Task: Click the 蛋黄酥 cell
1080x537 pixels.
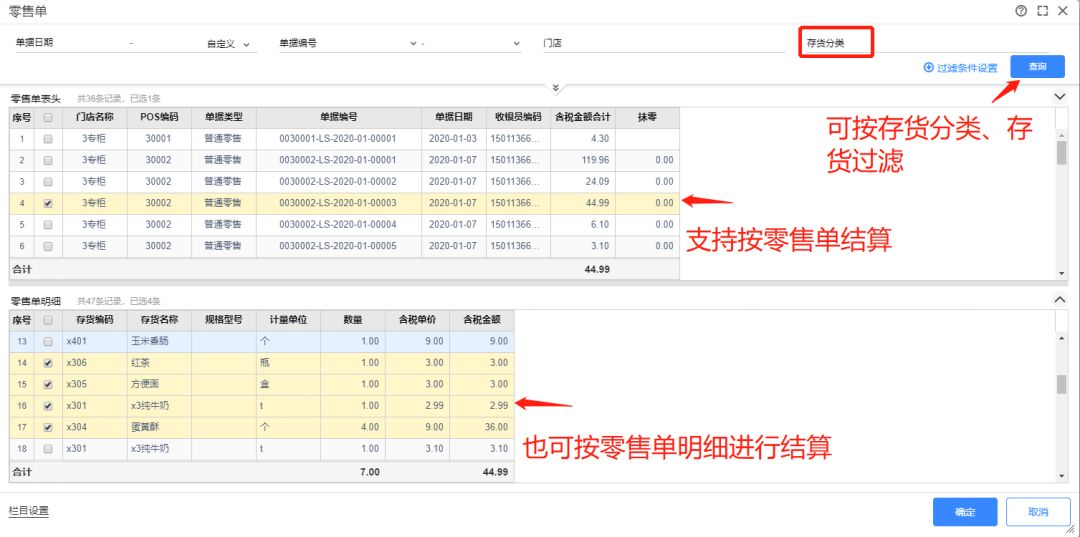Action: (x=160, y=428)
